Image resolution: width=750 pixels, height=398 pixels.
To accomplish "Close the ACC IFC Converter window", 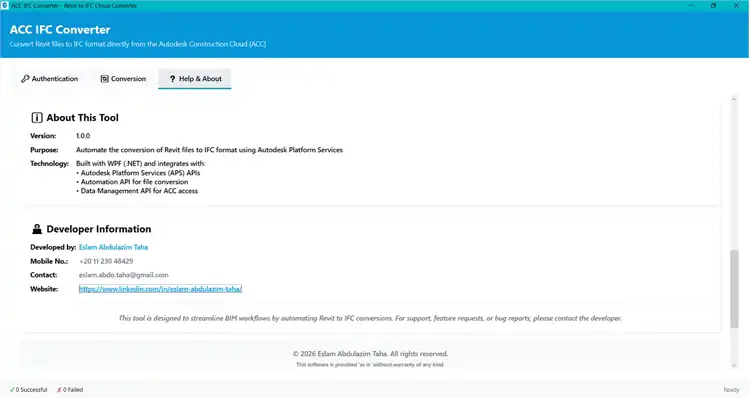I will [x=736, y=5].
